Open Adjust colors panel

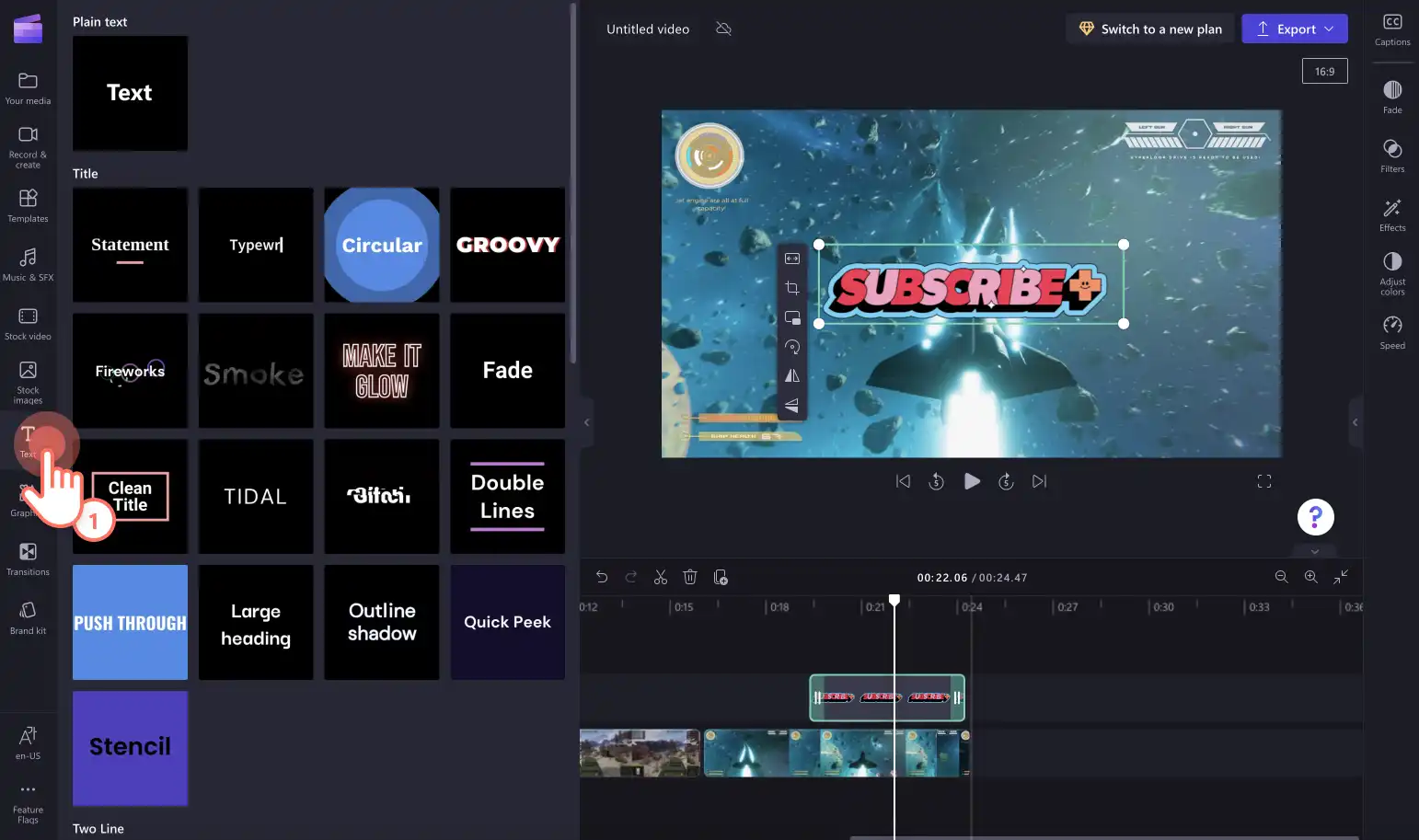click(x=1392, y=273)
